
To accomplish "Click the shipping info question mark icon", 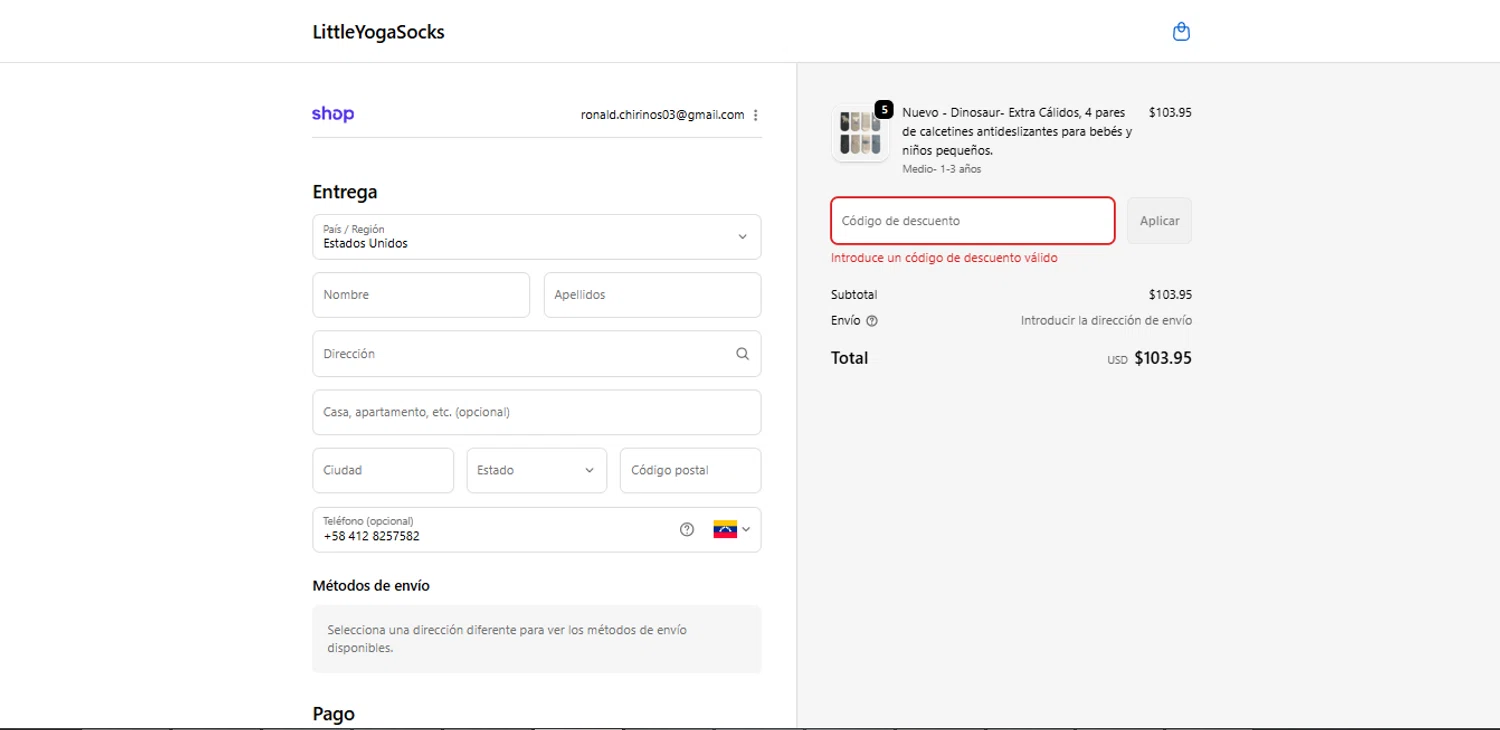I will click(872, 321).
